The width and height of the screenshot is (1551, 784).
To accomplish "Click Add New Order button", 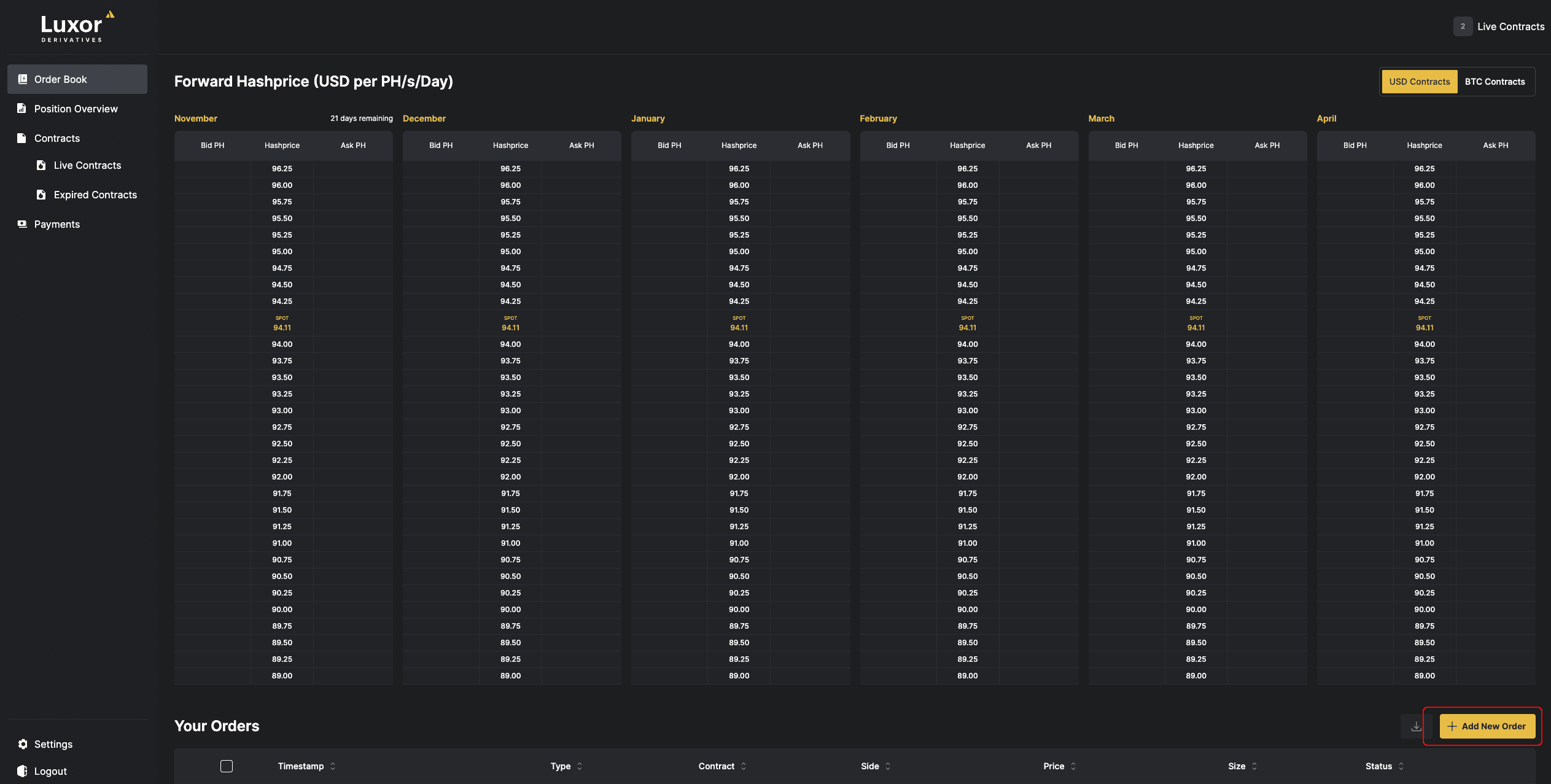I will 1485,726.
